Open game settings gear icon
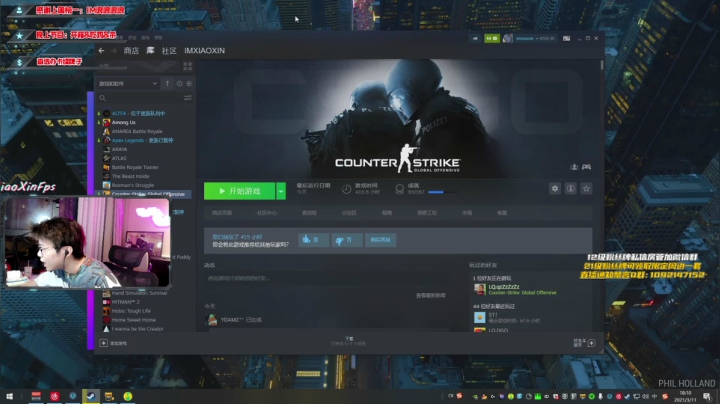The width and height of the screenshot is (720, 404). (x=555, y=188)
